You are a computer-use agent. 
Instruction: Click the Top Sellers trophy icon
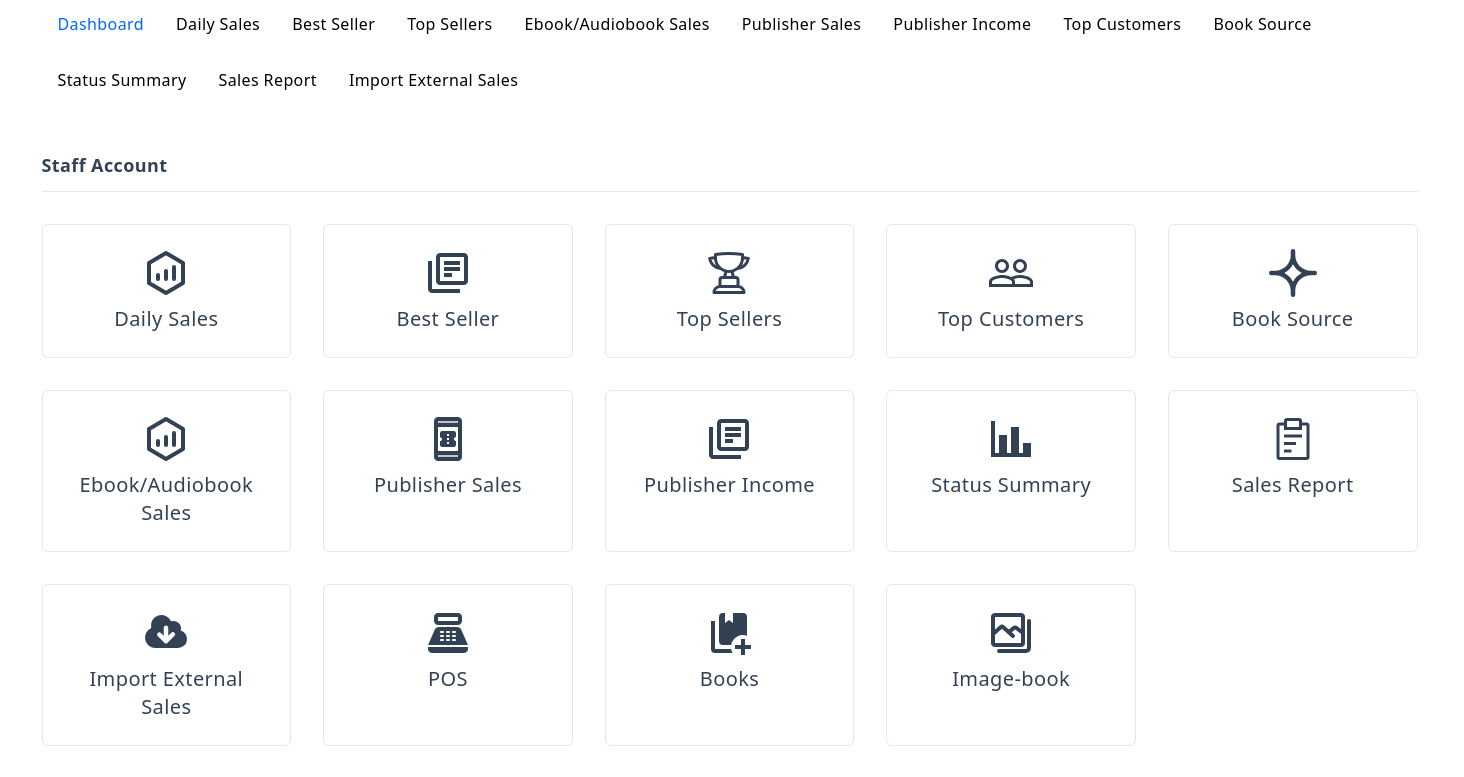click(x=729, y=273)
